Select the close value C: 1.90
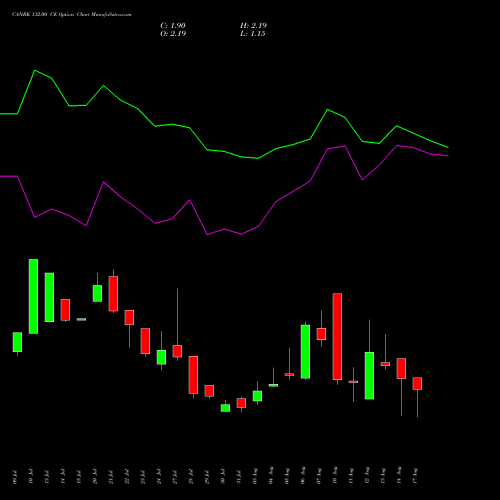The image size is (500, 500). coord(173,26)
